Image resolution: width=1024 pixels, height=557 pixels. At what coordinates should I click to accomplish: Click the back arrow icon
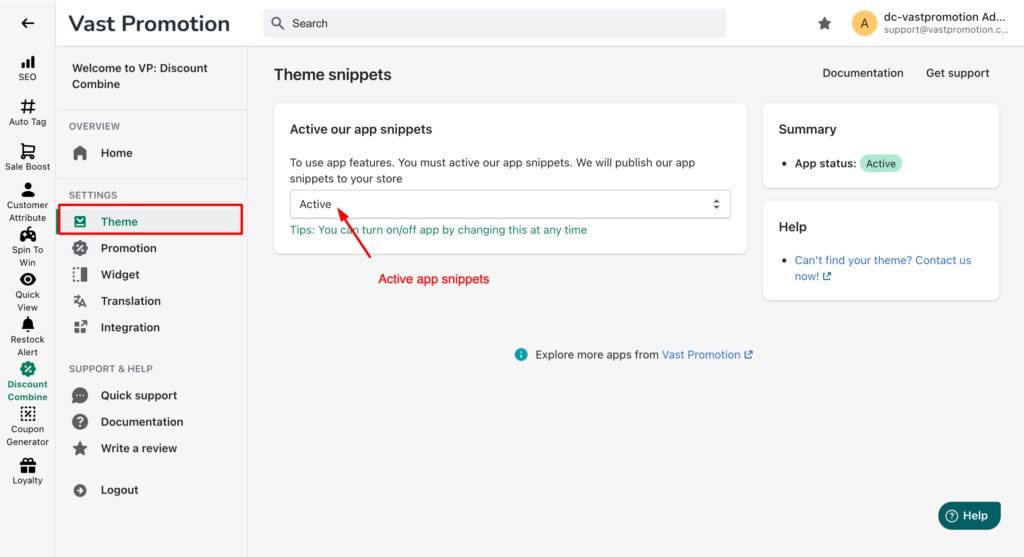click(27, 24)
